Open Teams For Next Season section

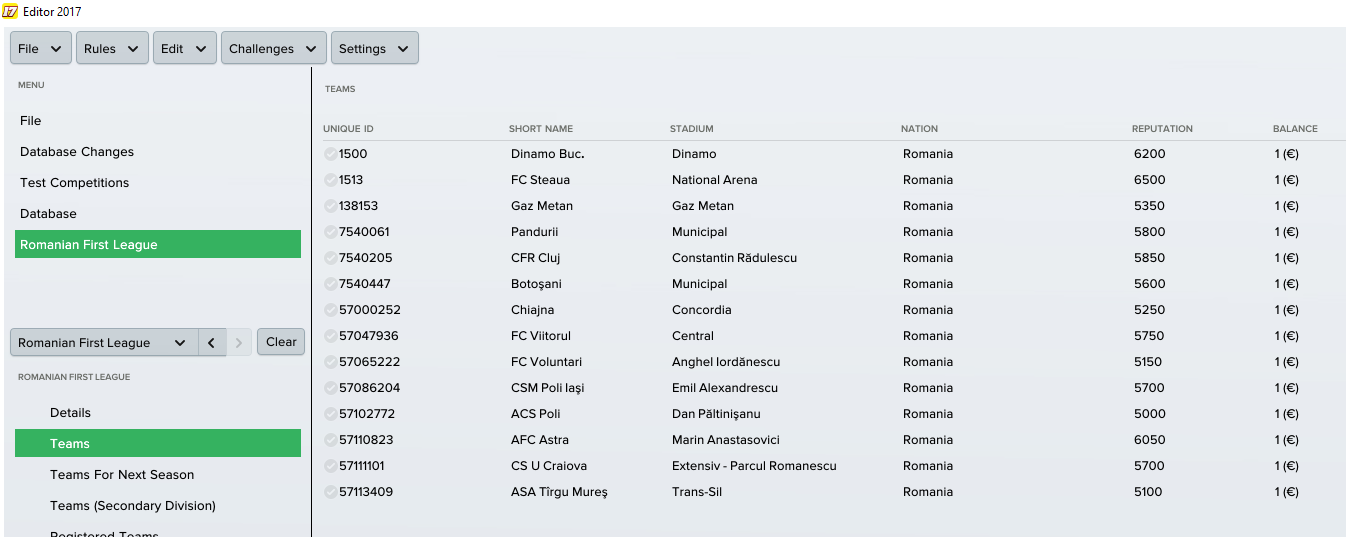point(122,475)
